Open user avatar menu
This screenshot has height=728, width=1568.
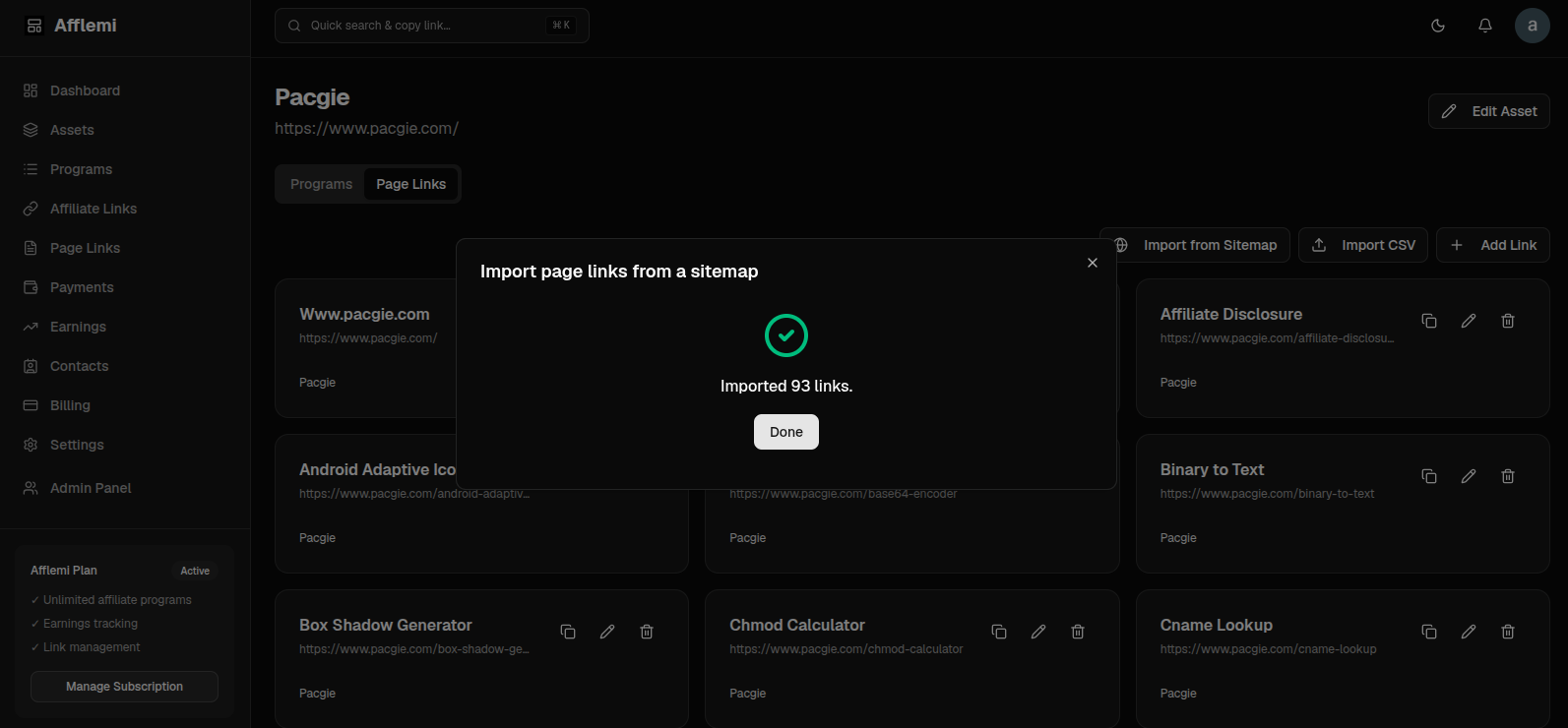[1533, 26]
